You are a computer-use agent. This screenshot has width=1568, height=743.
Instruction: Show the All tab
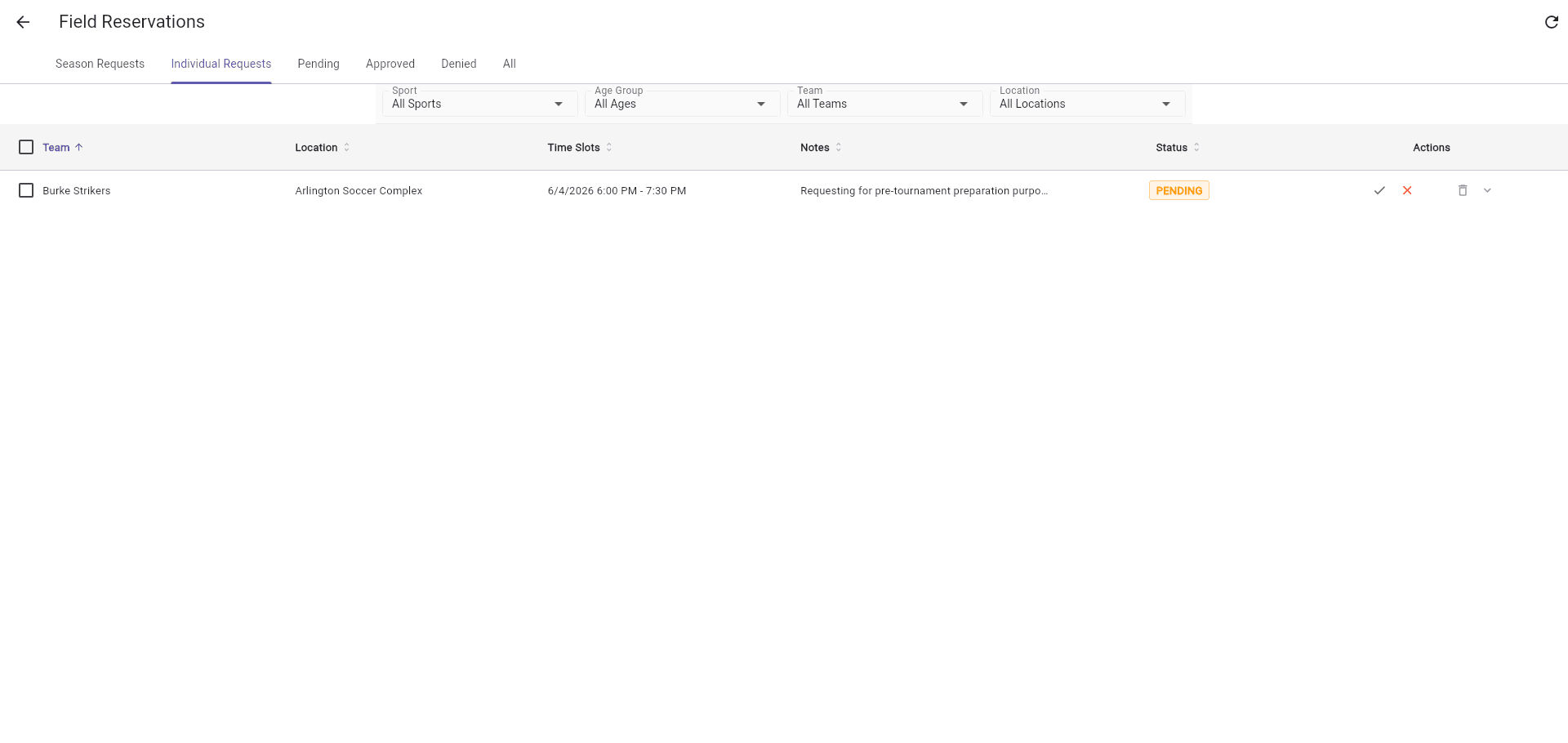(x=510, y=64)
